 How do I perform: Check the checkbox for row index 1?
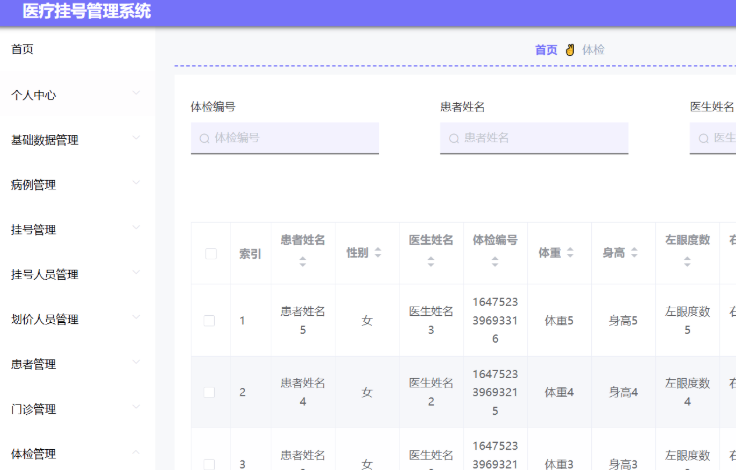(210, 321)
